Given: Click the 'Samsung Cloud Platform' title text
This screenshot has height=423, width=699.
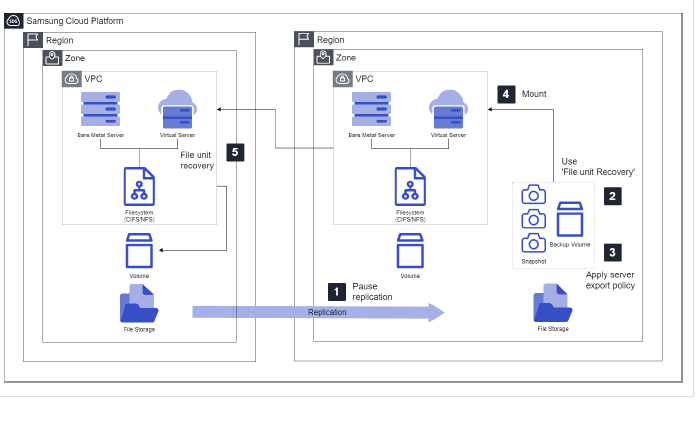Looking at the screenshot, I should click(75, 21).
